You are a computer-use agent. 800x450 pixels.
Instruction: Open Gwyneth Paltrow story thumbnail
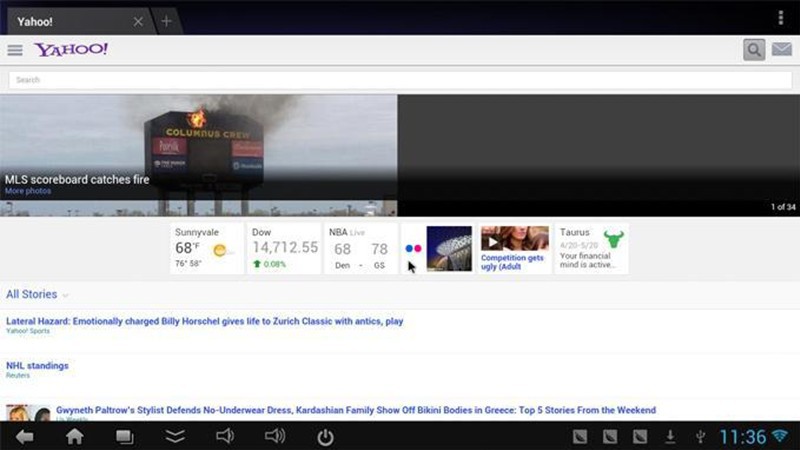click(x=28, y=413)
